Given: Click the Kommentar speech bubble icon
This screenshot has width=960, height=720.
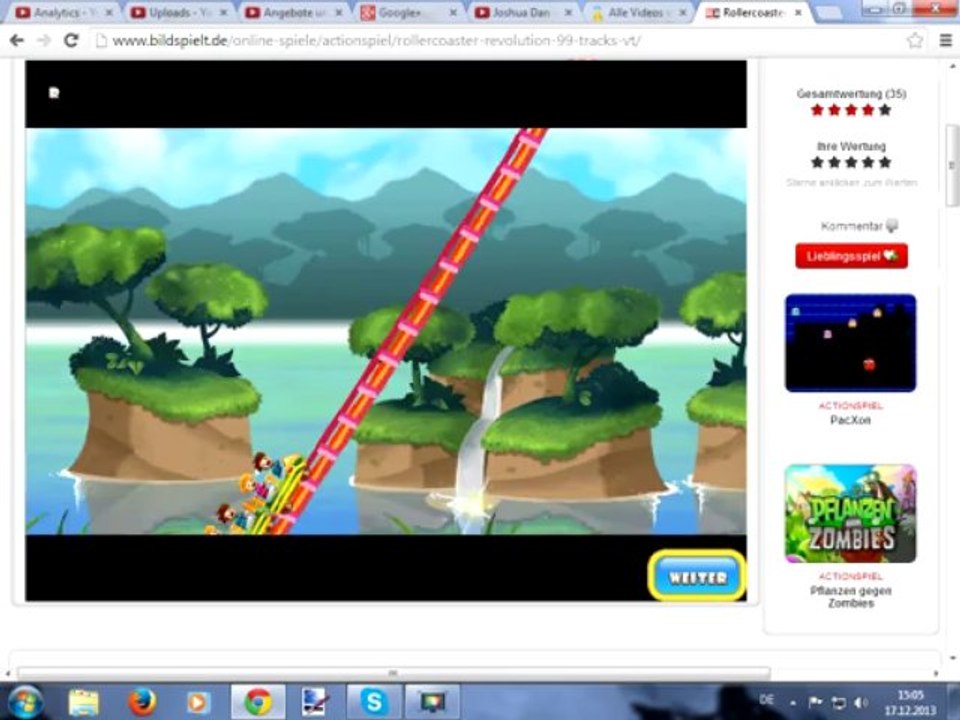Looking at the screenshot, I should pos(892,226).
